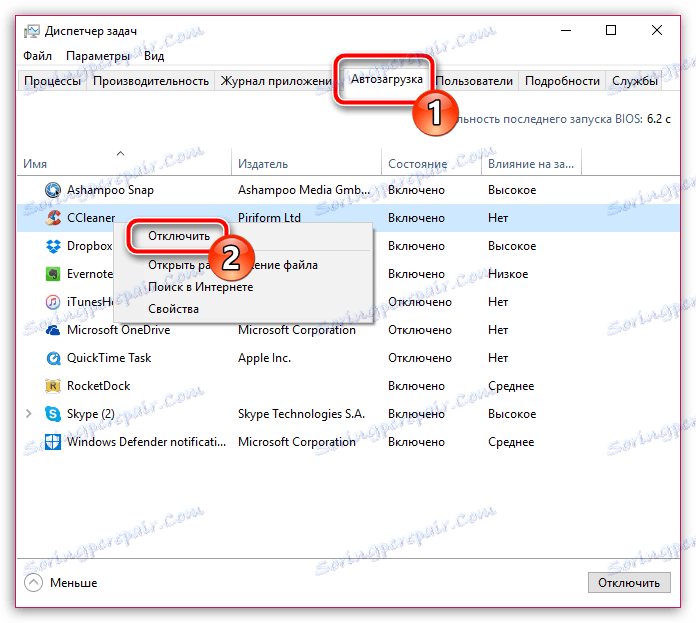This screenshot has width=696, height=623.
Task: Click the Apple Inc. publisher cell
Action: pos(264,358)
